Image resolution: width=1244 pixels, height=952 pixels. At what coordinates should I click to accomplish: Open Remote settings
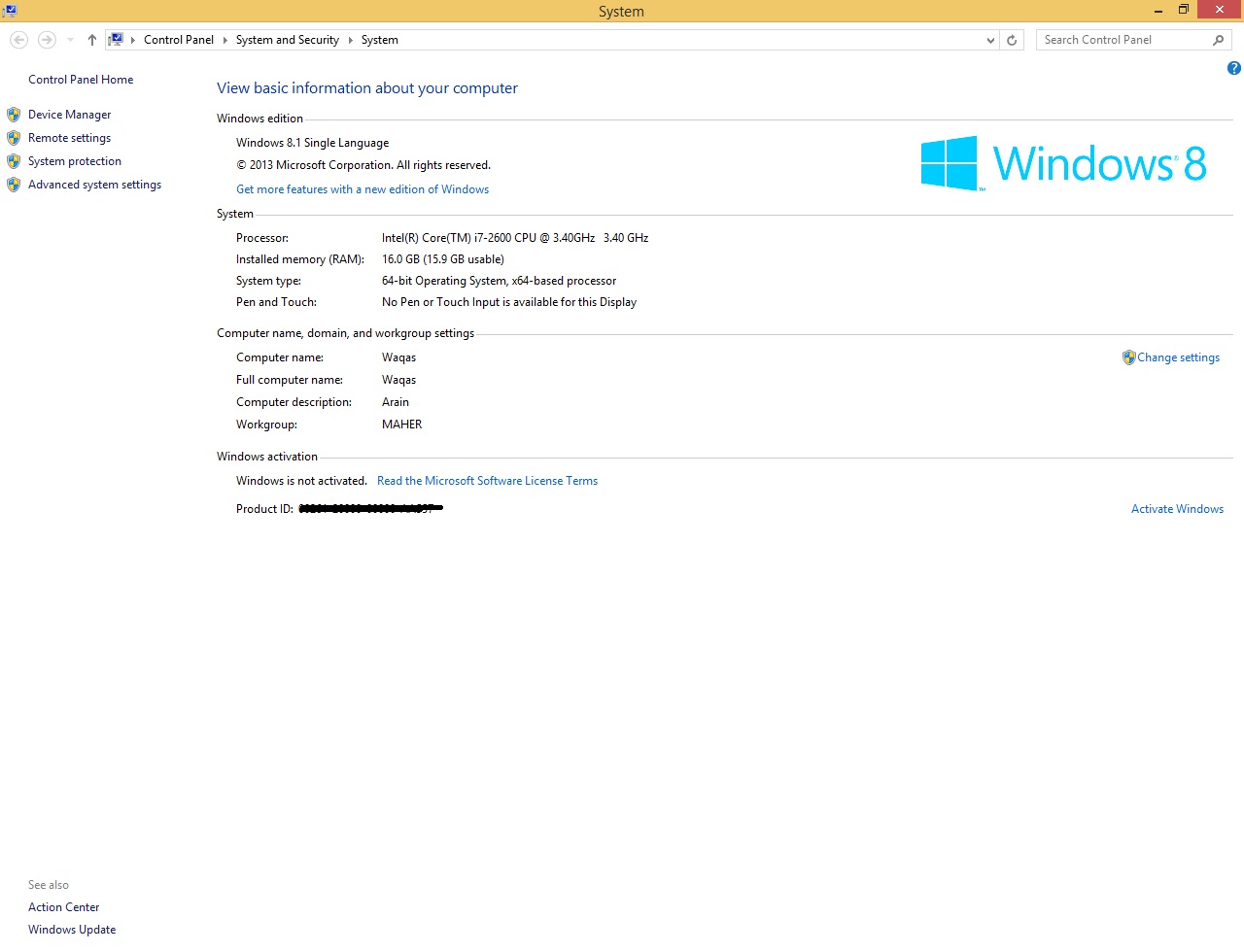[69, 138]
